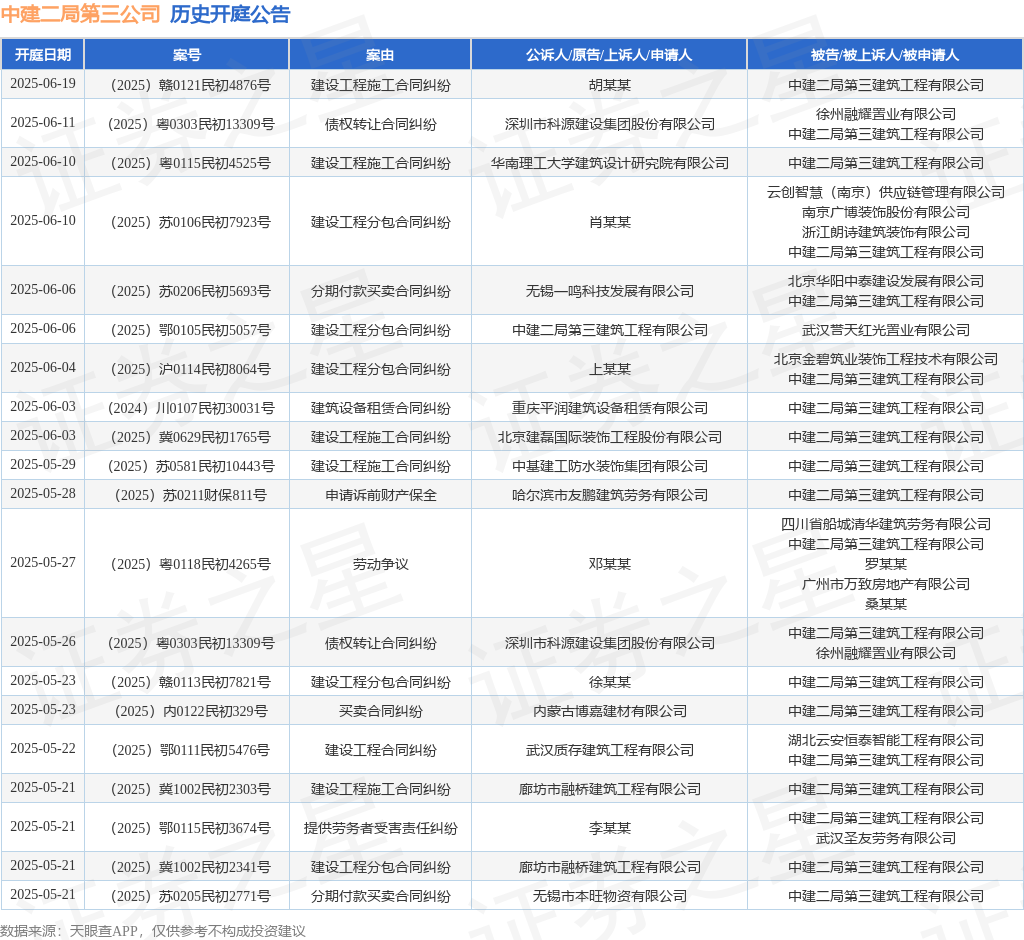Click defendant 云创智慧（南京）供应链管理有限公司
The image size is (1024, 940).
coord(886,192)
